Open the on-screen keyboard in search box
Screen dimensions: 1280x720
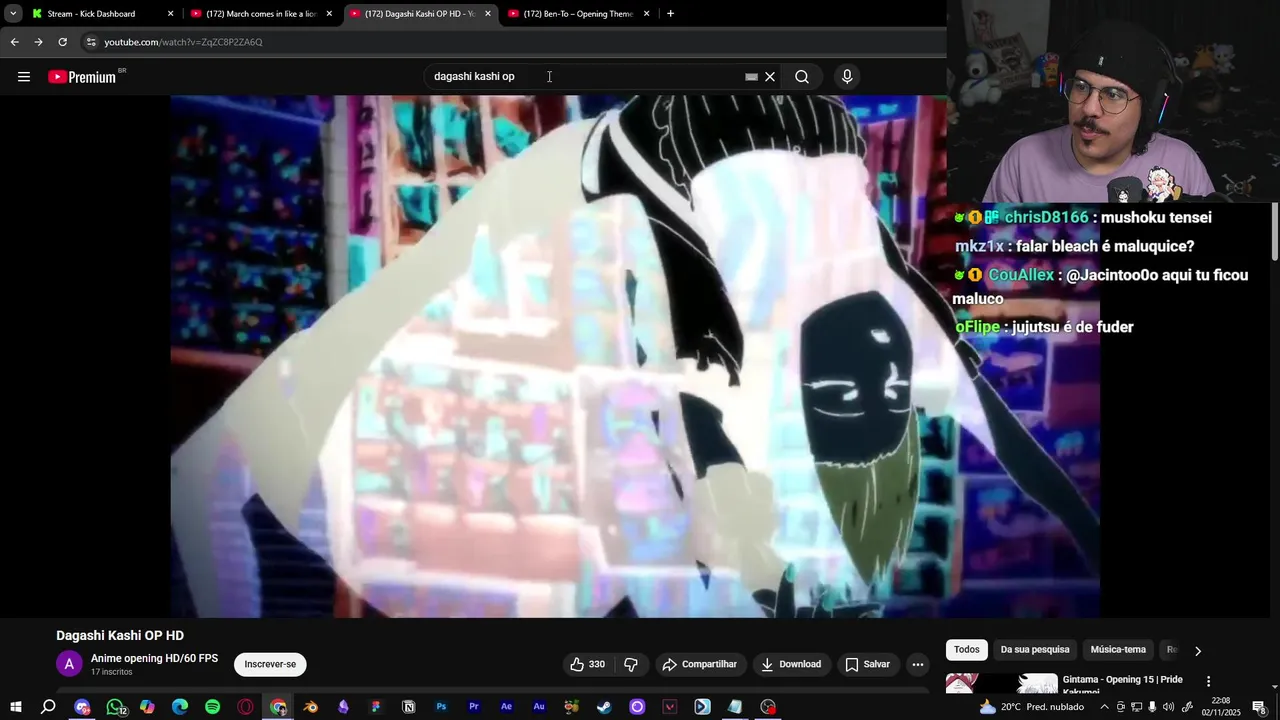tap(751, 77)
